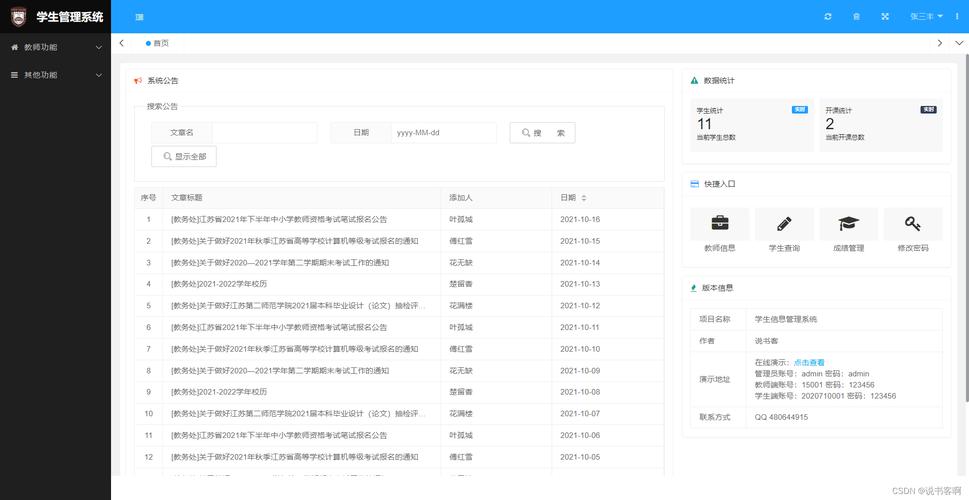
Task: Open the 点击查看 online demo link
Action: tap(809, 363)
